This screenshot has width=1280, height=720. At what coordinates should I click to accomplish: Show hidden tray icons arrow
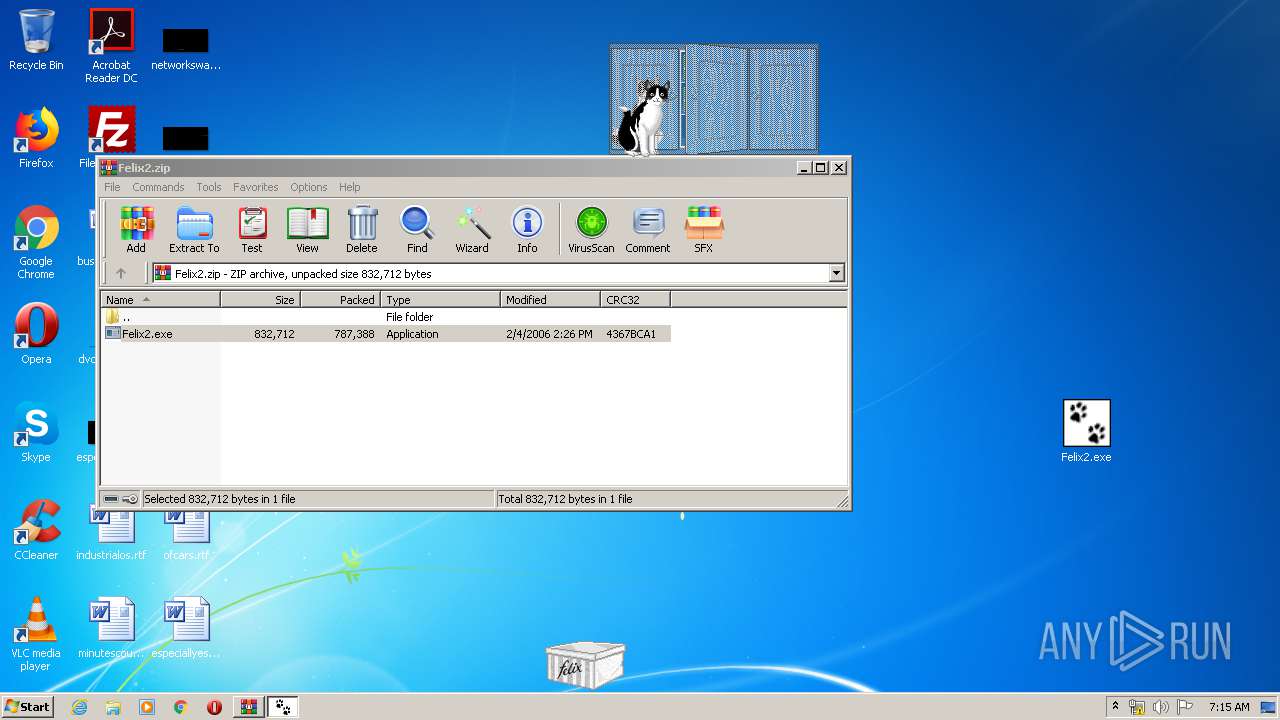point(1115,707)
